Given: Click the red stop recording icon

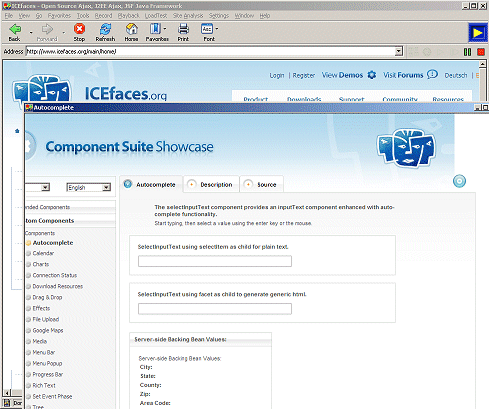Looking at the screenshot, I should point(481,52).
